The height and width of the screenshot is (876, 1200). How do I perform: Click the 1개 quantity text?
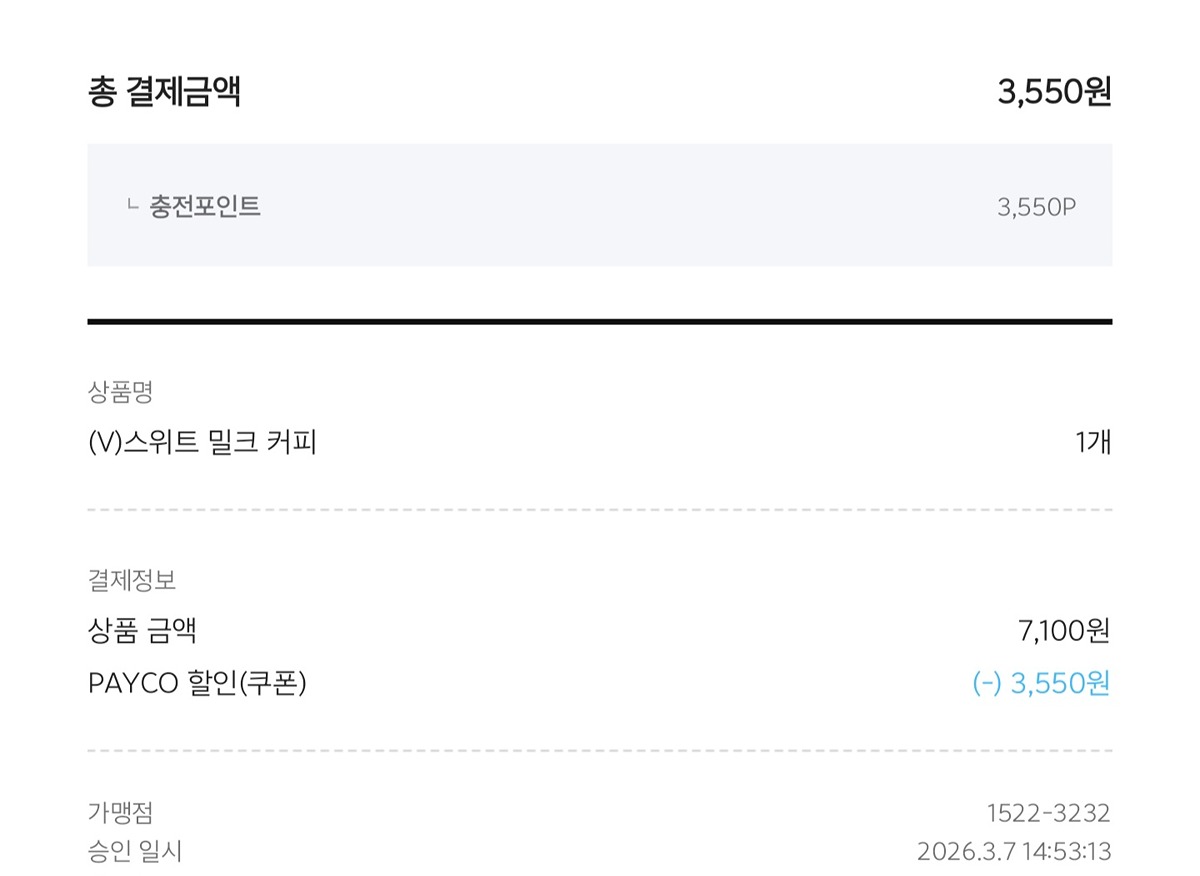pyautogui.click(x=1092, y=441)
